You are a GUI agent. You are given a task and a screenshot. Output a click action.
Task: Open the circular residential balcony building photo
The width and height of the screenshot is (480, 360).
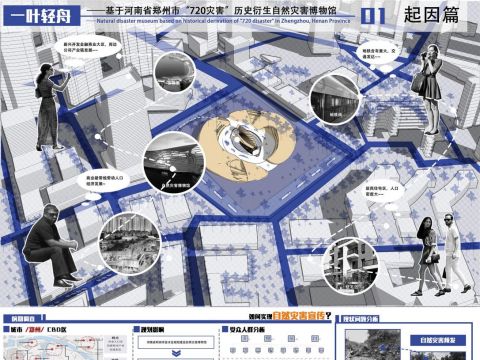pos(350,266)
